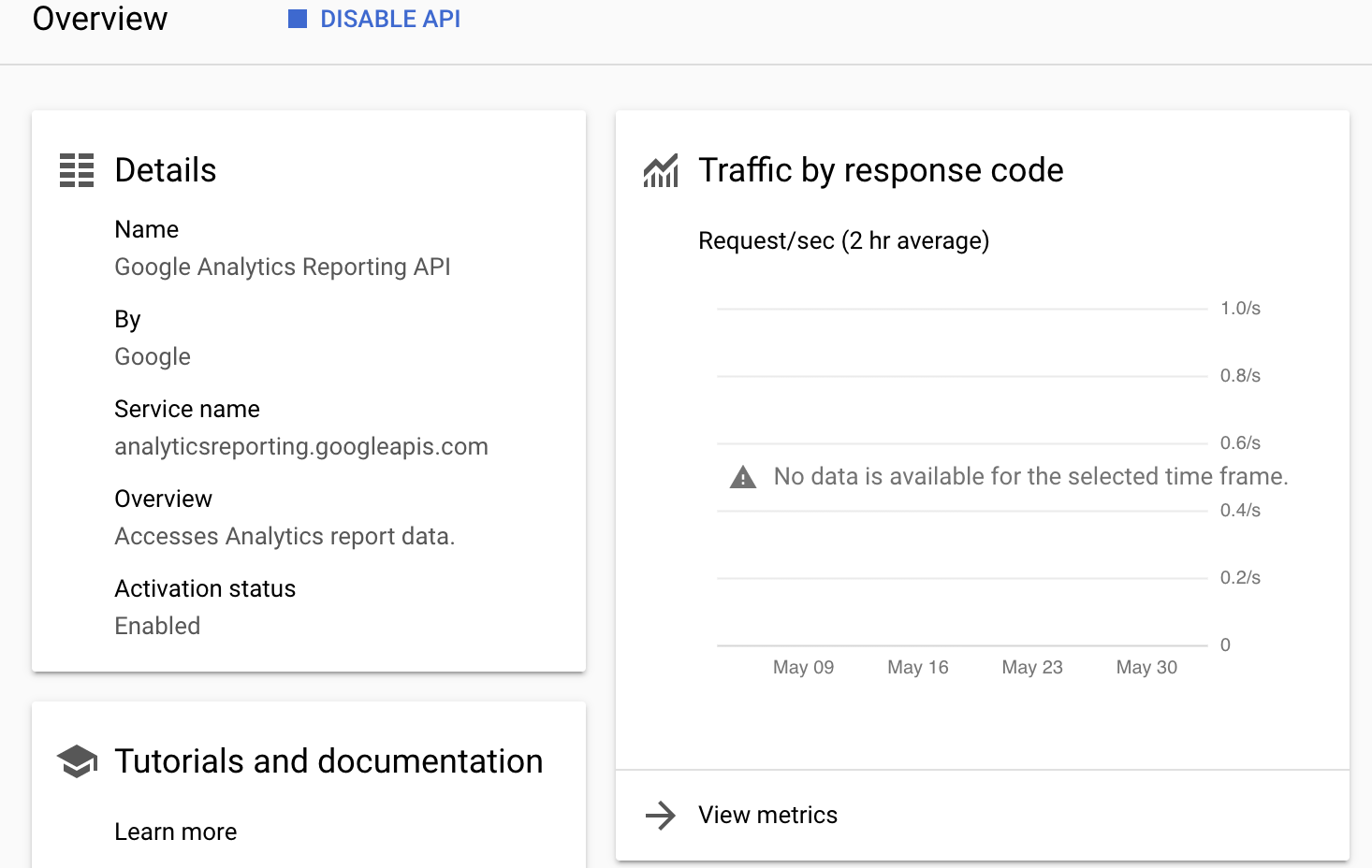
Task: Click the Enabled activation status value
Action: 157,626
